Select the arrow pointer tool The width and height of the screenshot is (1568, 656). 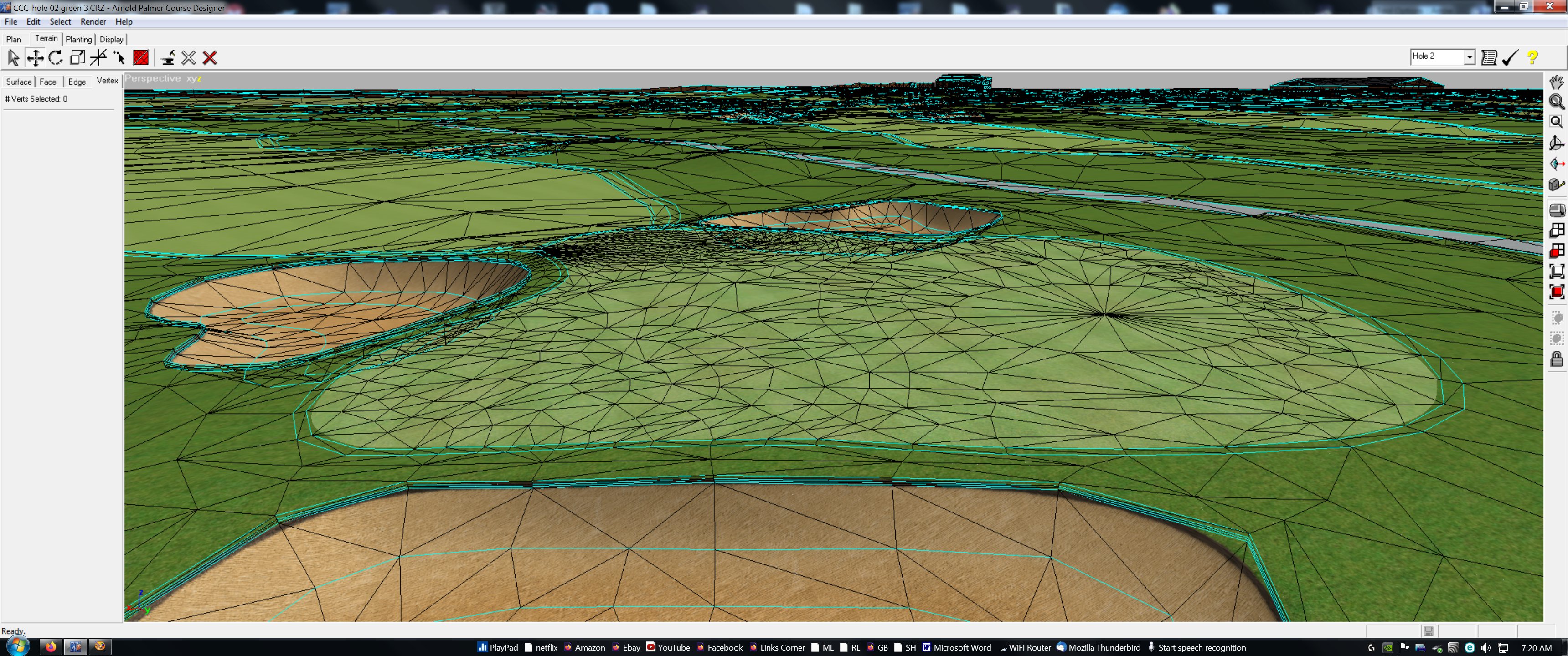pos(13,58)
